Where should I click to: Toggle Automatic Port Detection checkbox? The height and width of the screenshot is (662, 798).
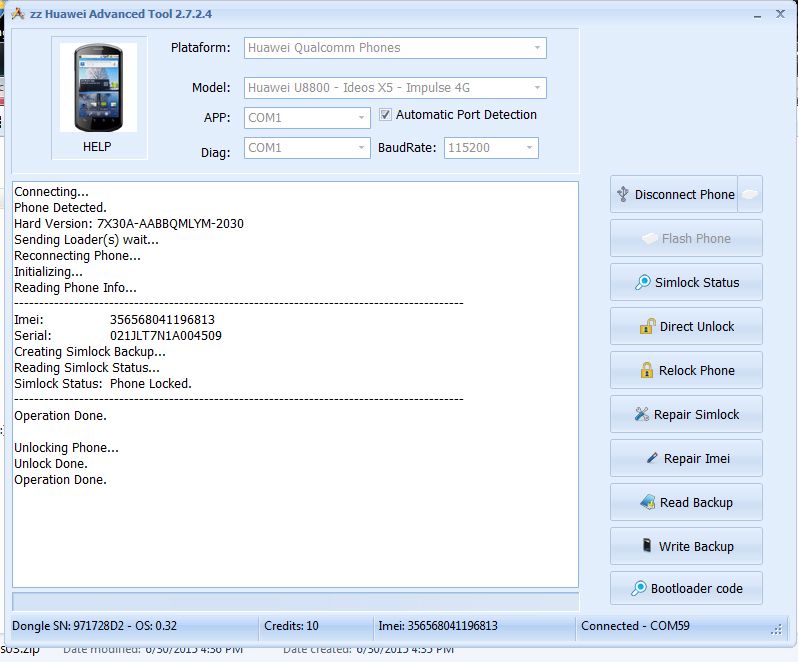click(385, 114)
